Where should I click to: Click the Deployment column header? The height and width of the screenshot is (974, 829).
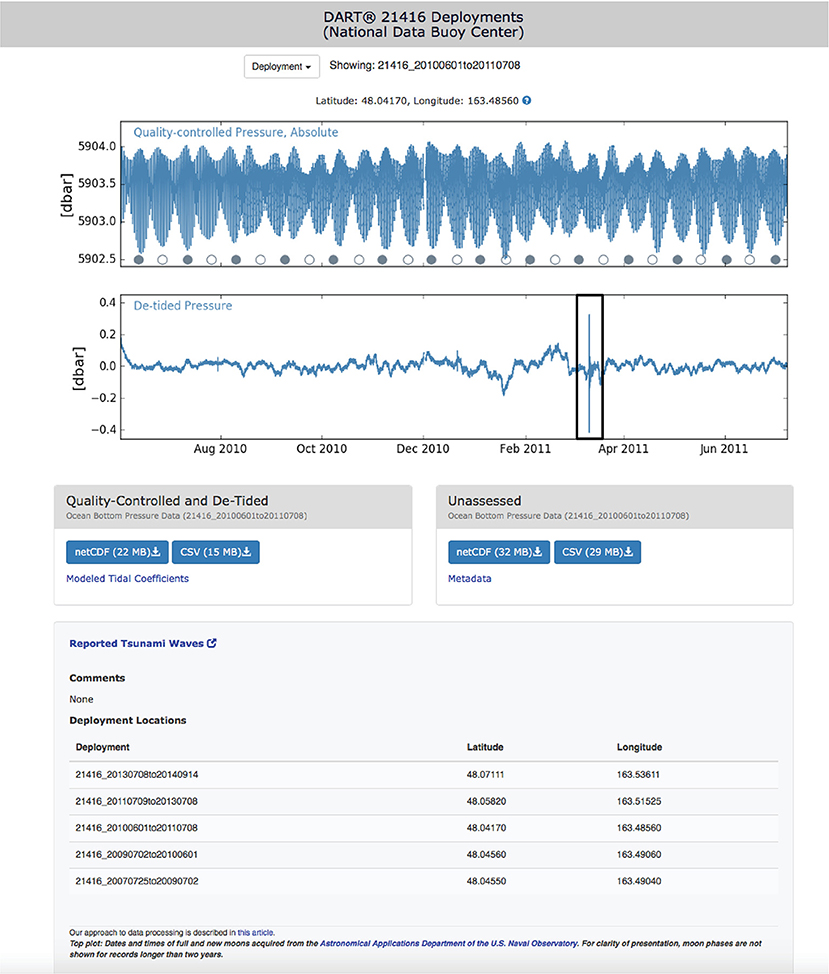[x=102, y=747]
